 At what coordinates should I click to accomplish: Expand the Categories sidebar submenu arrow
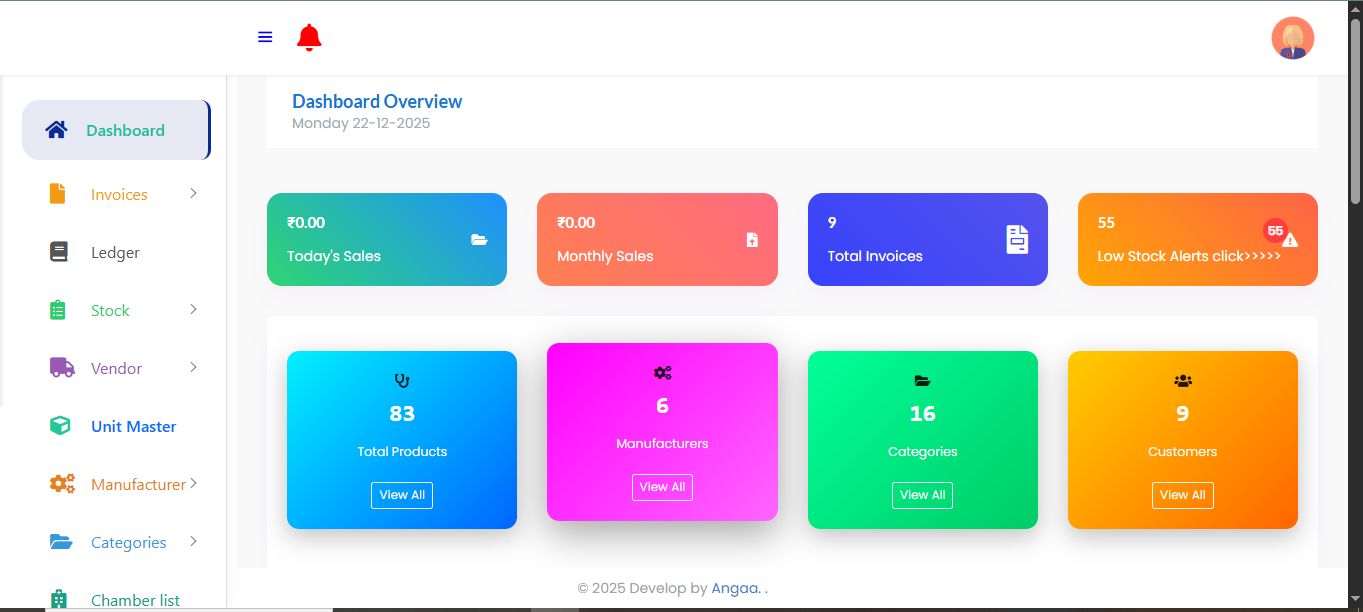(x=193, y=542)
